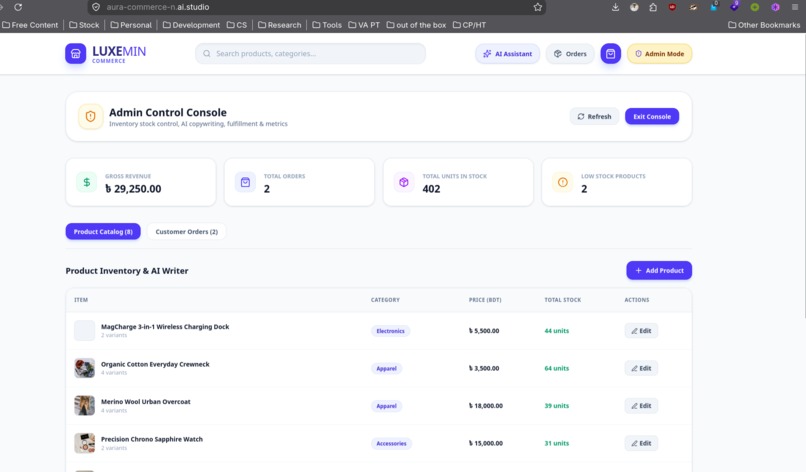
Task: Open the browser downloads icon
Action: 615,7
